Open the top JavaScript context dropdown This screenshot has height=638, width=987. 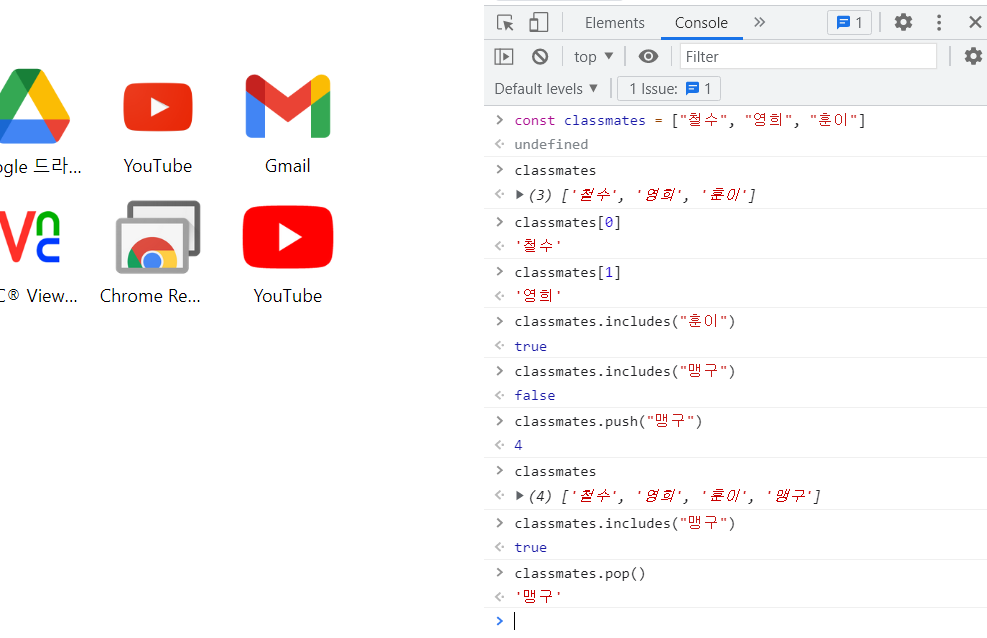point(593,57)
